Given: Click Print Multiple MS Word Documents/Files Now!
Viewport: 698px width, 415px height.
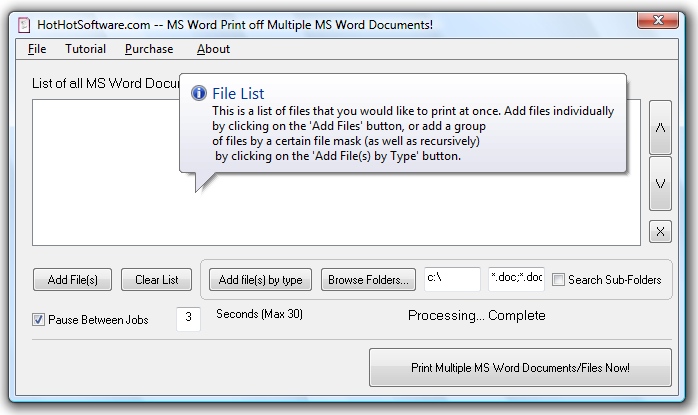Looking at the screenshot, I should 520,367.
